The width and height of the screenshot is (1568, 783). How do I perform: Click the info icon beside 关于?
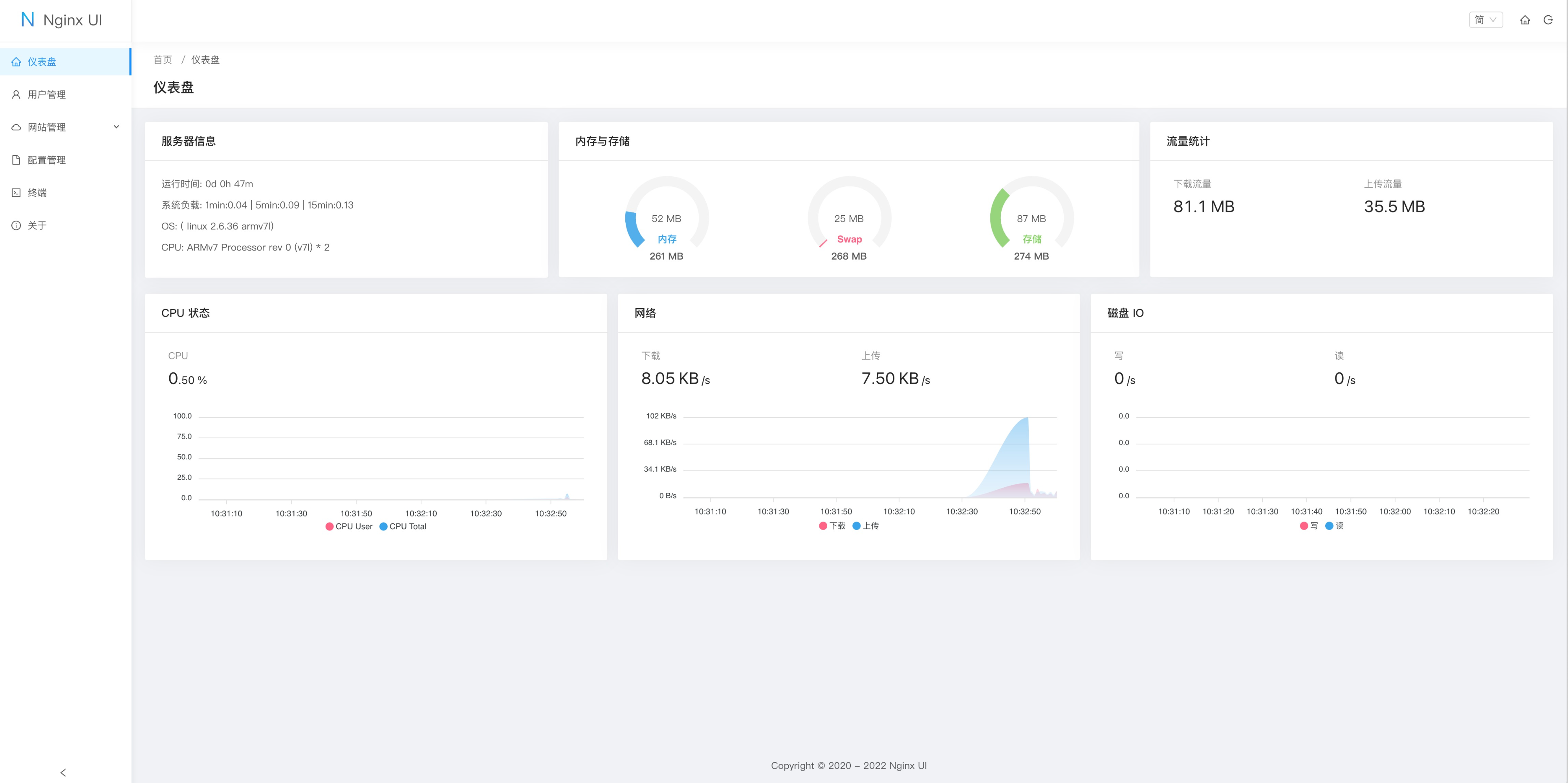point(16,226)
